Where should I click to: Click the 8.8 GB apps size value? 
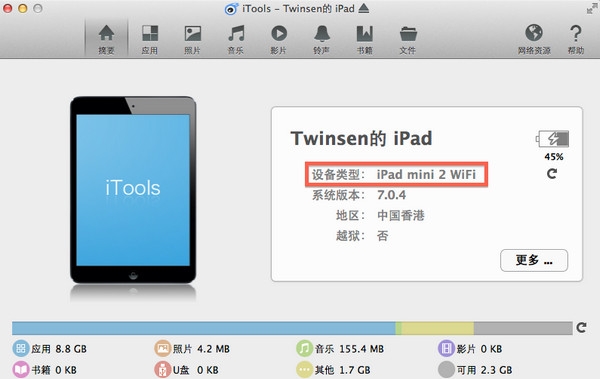click(71, 349)
